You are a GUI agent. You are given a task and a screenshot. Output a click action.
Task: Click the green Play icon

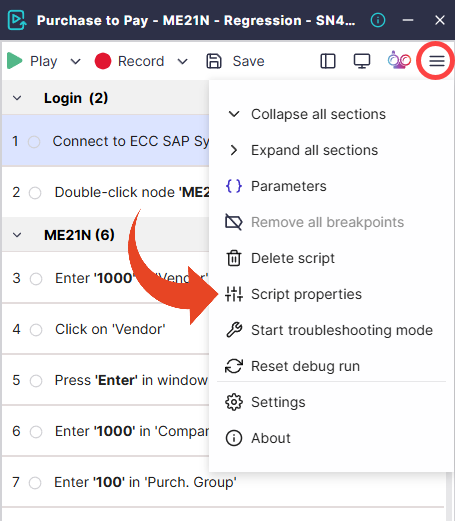coord(14,61)
